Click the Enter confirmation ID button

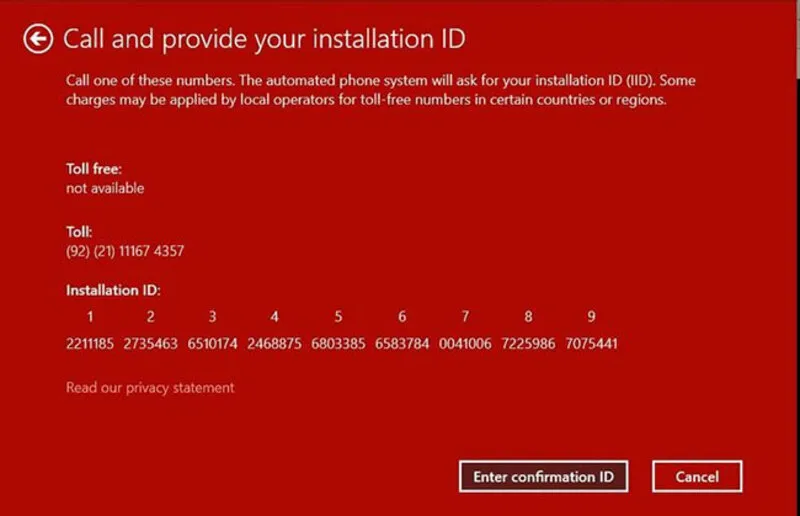(543, 477)
